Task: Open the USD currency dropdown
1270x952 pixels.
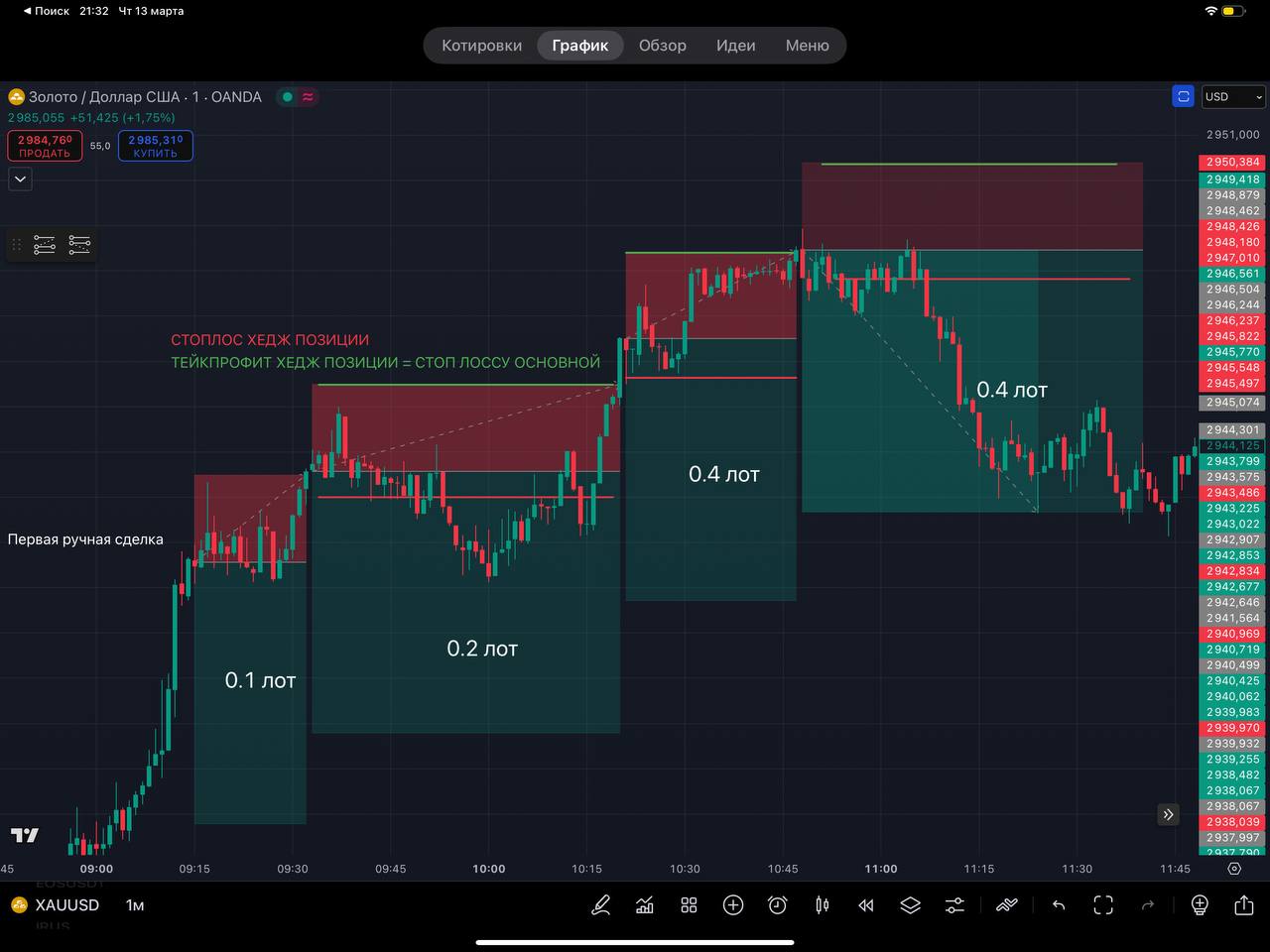Action: click(x=1232, y=96)
